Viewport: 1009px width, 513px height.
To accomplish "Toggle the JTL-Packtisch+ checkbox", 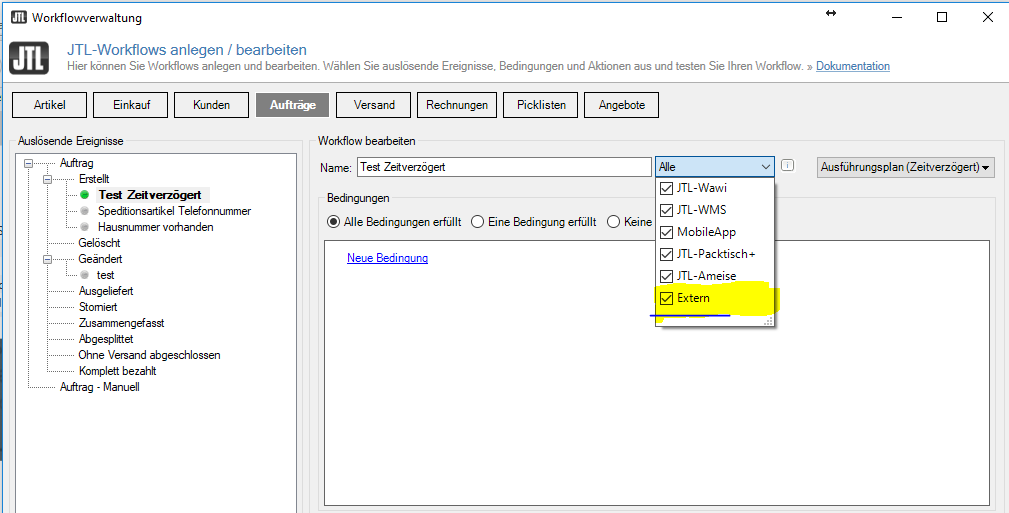I will coord(666,254).
